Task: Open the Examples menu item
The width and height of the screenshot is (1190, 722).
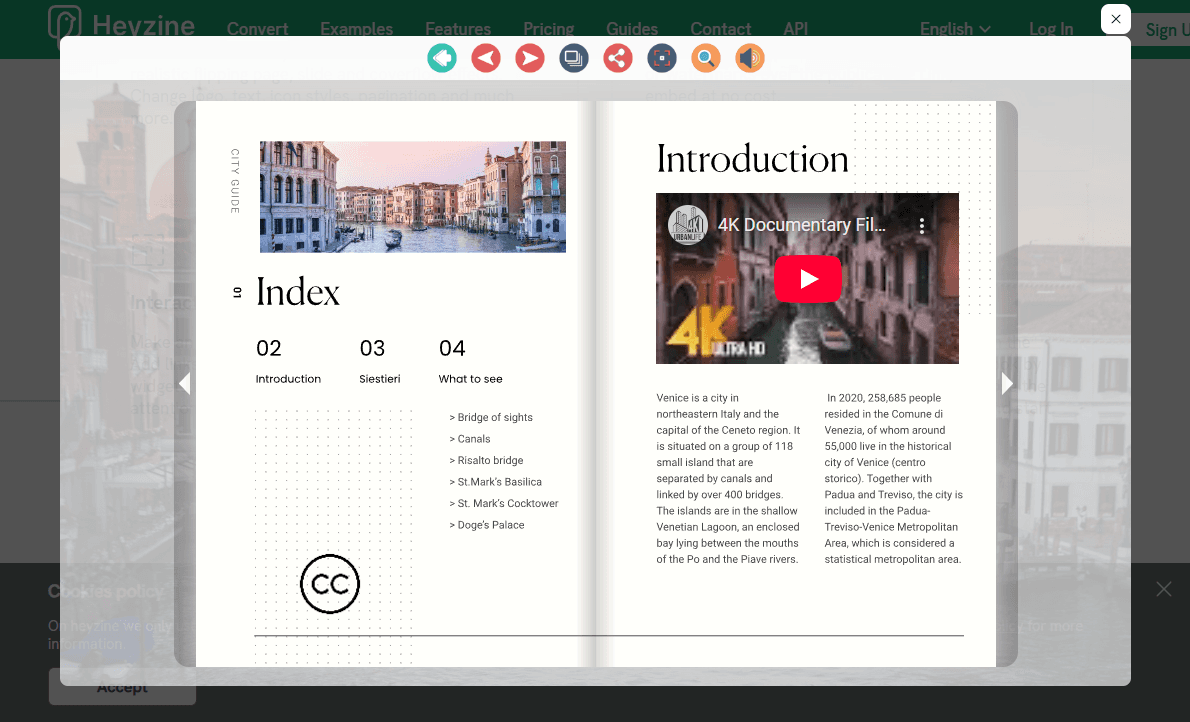Action: click(357, 29)
